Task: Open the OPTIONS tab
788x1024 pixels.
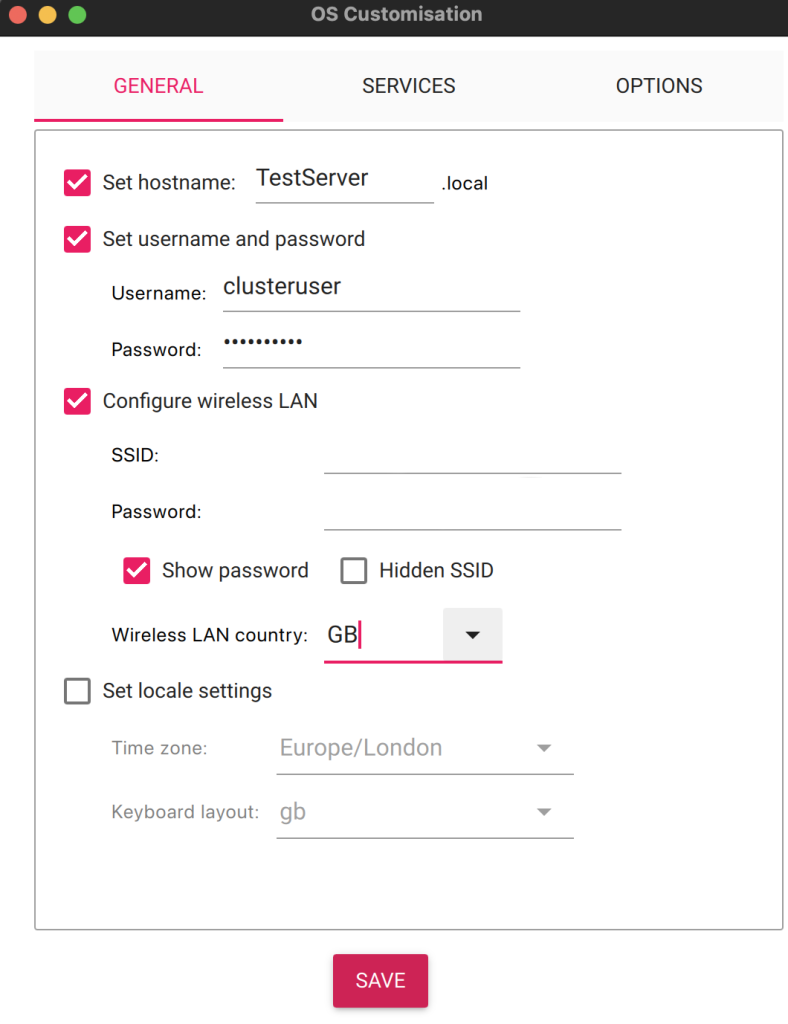Action: [658, 86]
